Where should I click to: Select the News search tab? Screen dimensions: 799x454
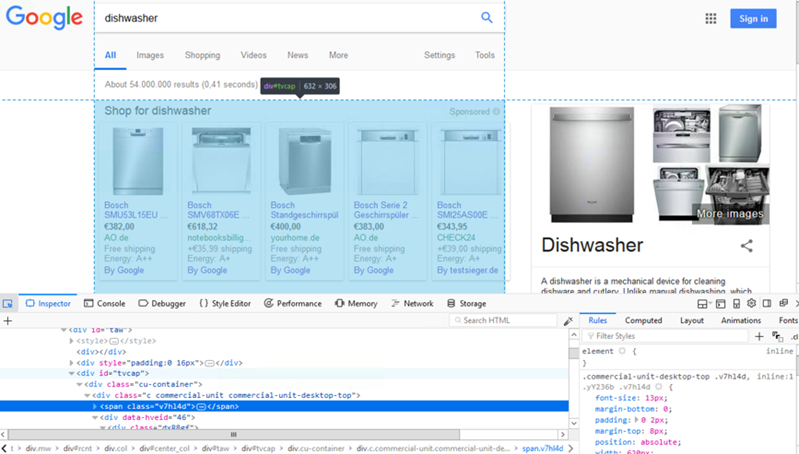pyautogui.click(x=298, y=55)
